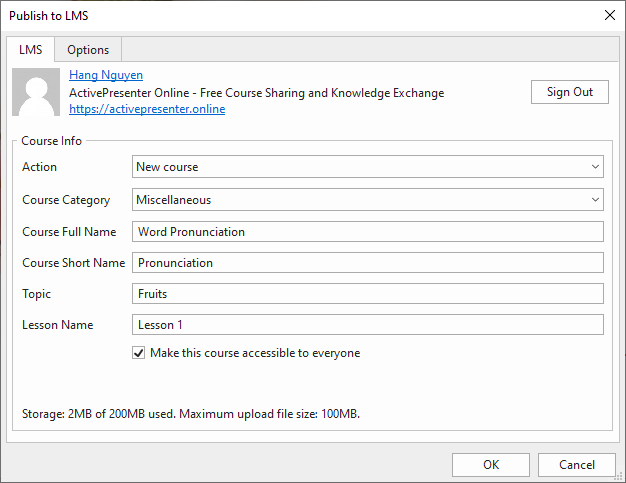Viewport: 626px width, 483px height.
Task: Click the Topic field label
Action: (36, 294)
